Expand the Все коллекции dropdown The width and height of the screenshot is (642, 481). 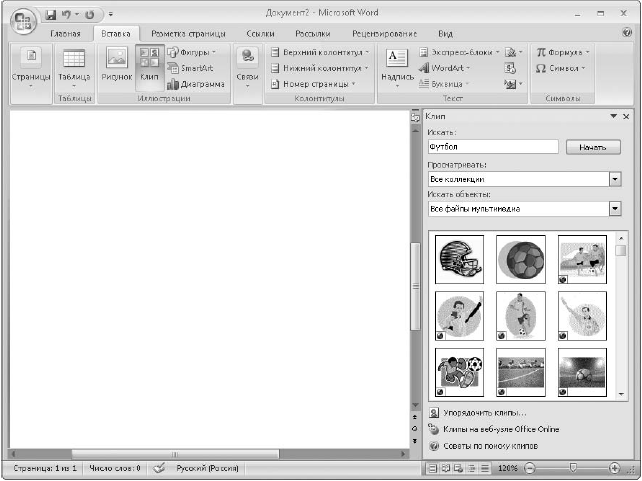point(615,179)
